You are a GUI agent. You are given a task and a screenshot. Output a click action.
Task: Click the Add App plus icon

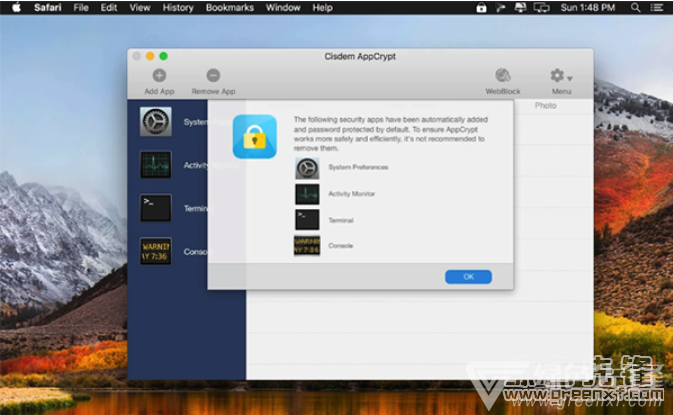click(x=159, y=76)
